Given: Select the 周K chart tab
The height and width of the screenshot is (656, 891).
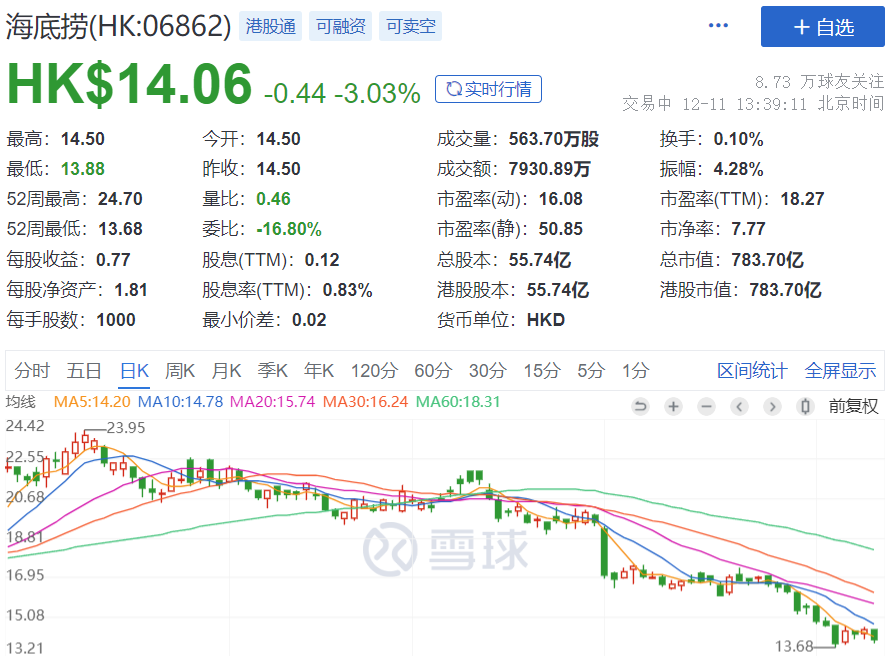Looking at the screenshot, I should 180,371.
